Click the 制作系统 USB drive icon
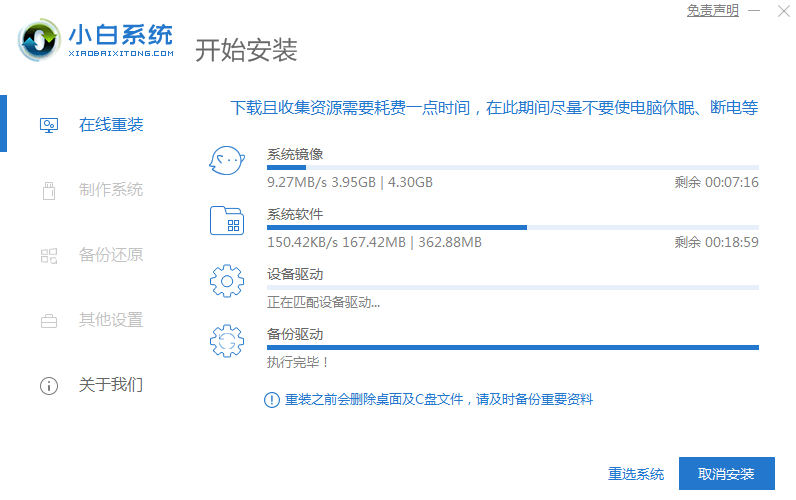 [48, 190]
